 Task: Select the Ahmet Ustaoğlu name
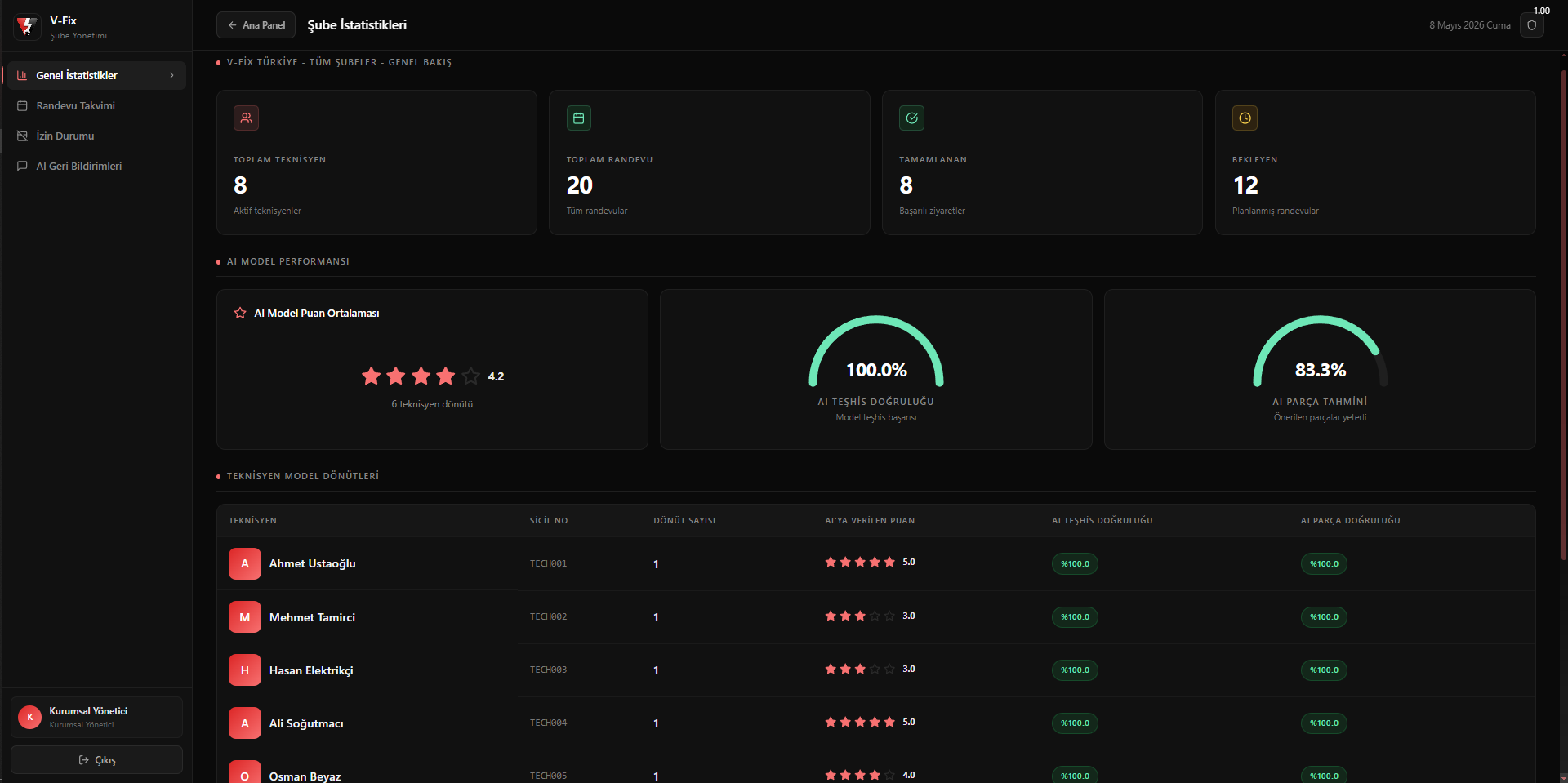(313, 563)
